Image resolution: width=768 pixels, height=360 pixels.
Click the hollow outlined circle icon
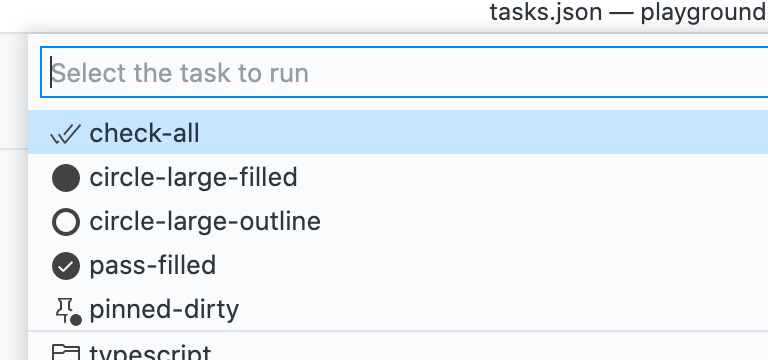pyautogui.click(x=66, y=221)
